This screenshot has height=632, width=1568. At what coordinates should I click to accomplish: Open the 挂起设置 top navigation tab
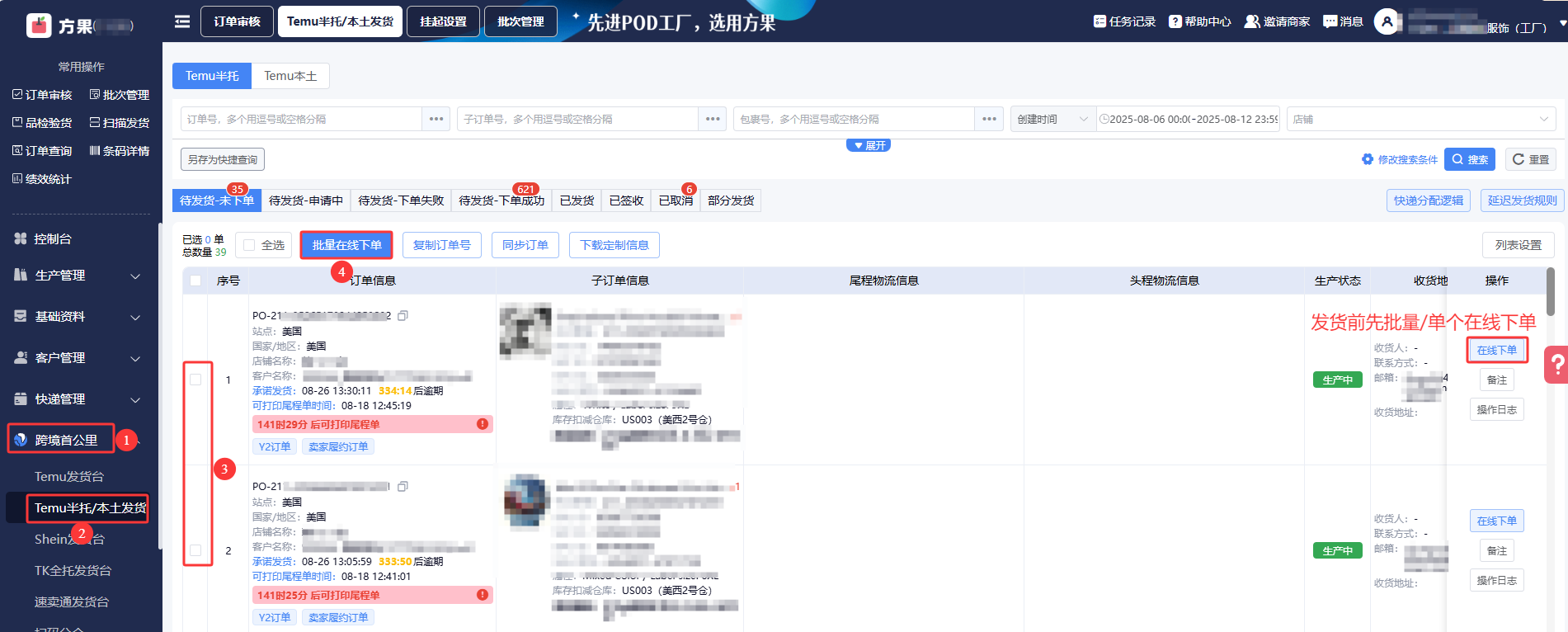(443, 21)
